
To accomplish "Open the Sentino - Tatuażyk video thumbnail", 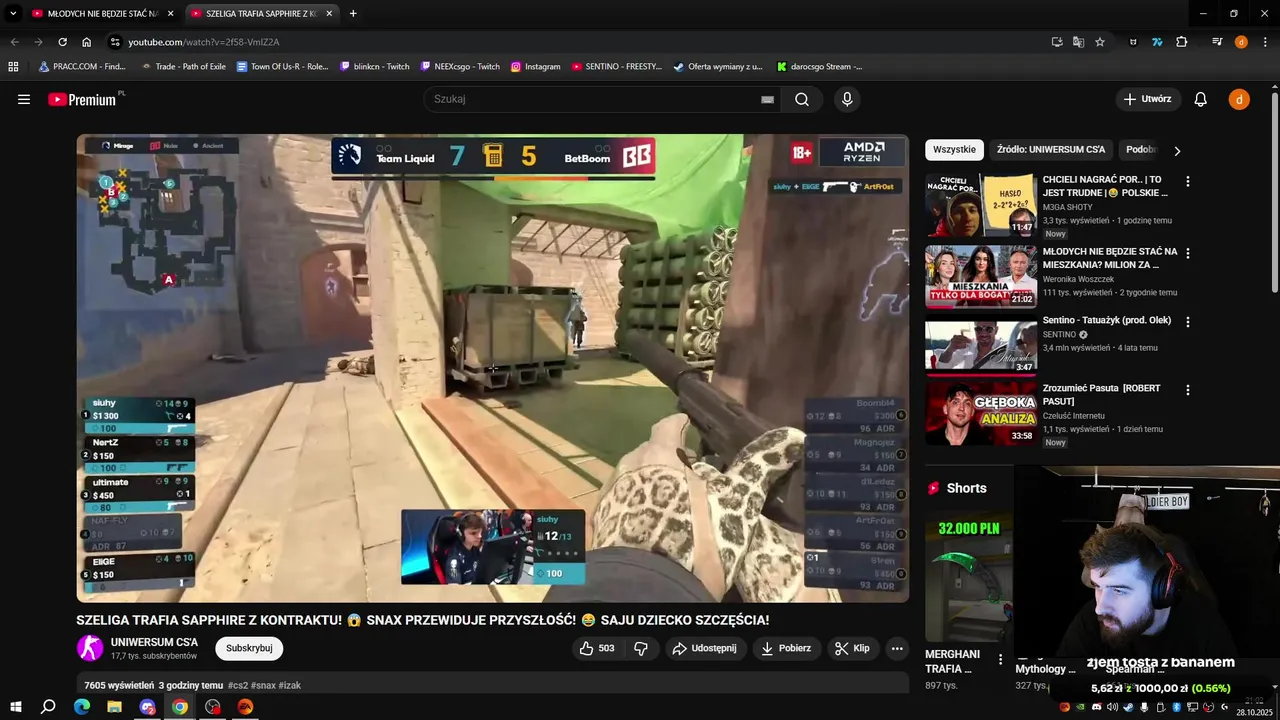I will [981, 346].
